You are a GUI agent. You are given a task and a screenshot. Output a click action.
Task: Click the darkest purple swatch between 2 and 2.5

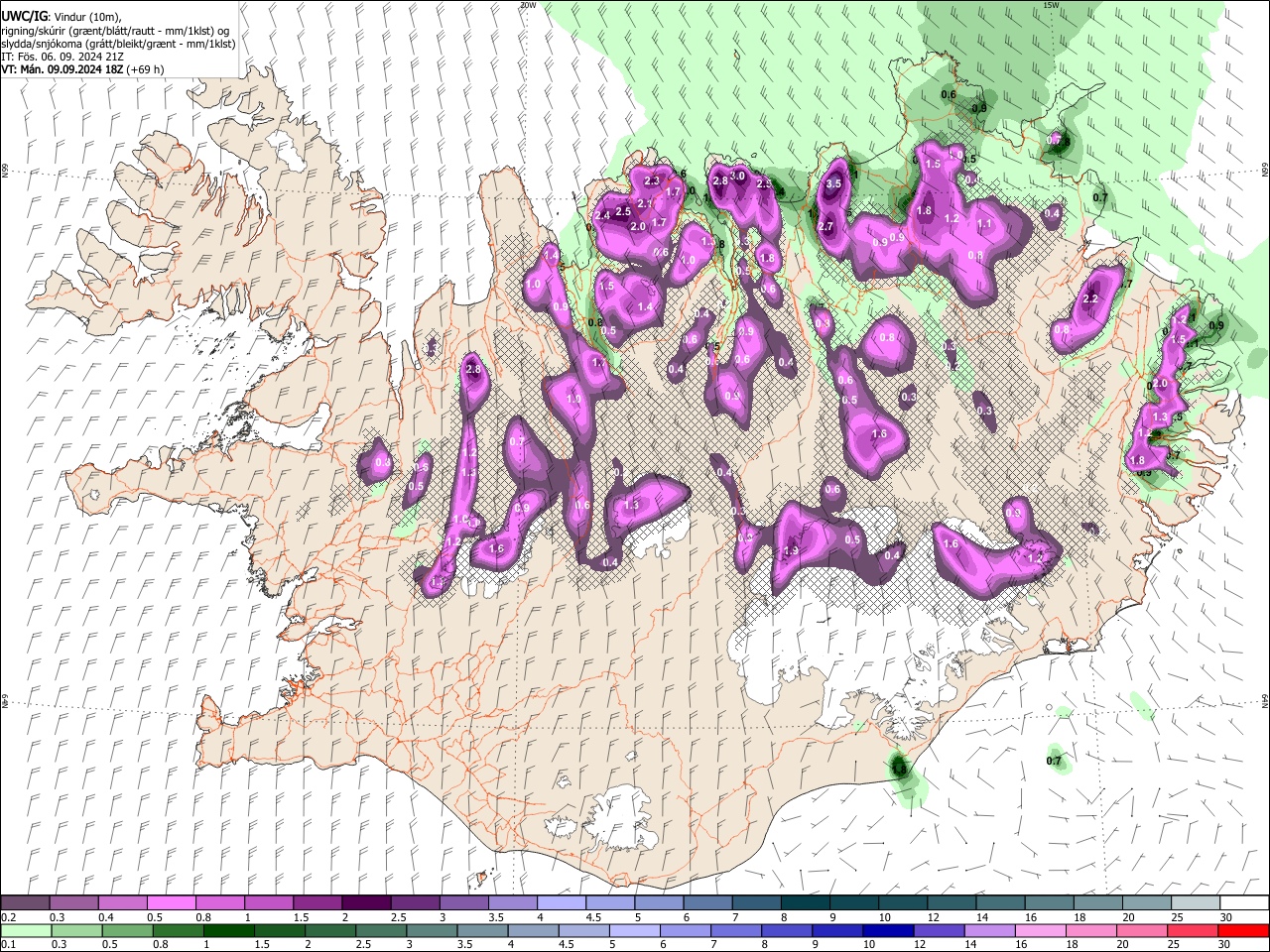pos(366,903)
